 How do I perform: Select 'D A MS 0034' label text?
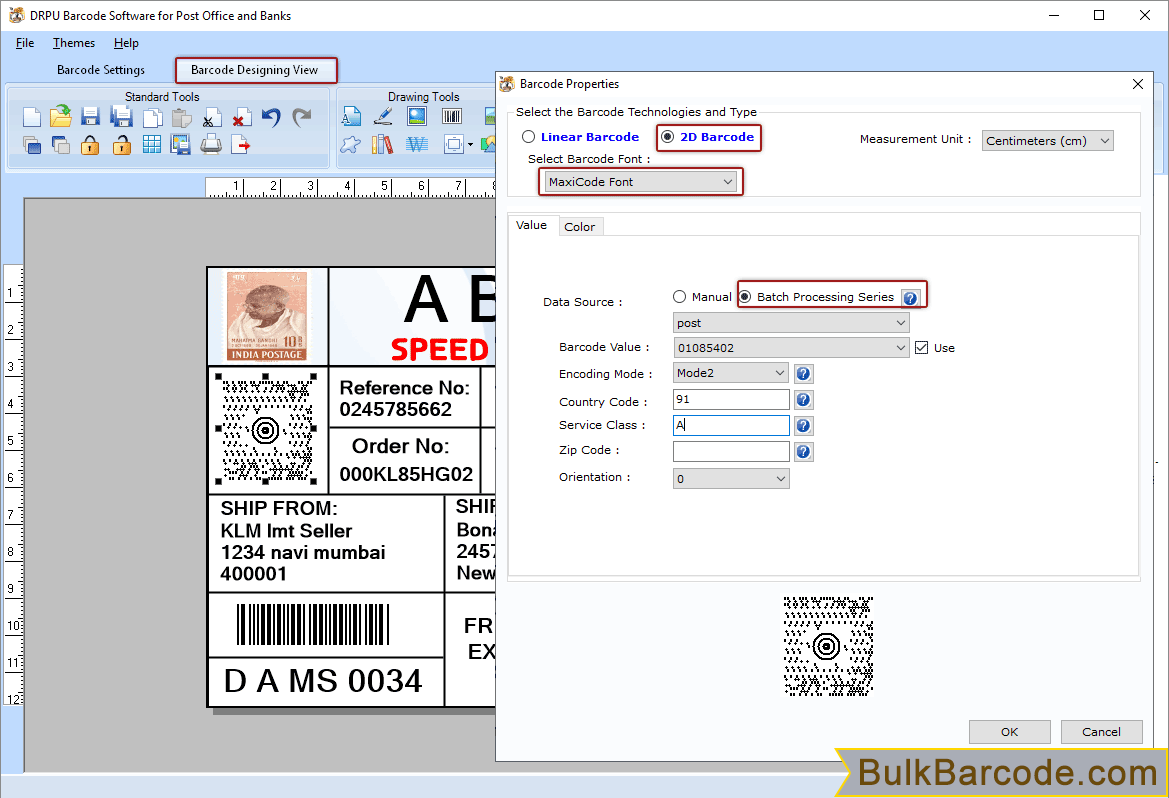click(x=323, y=681)
